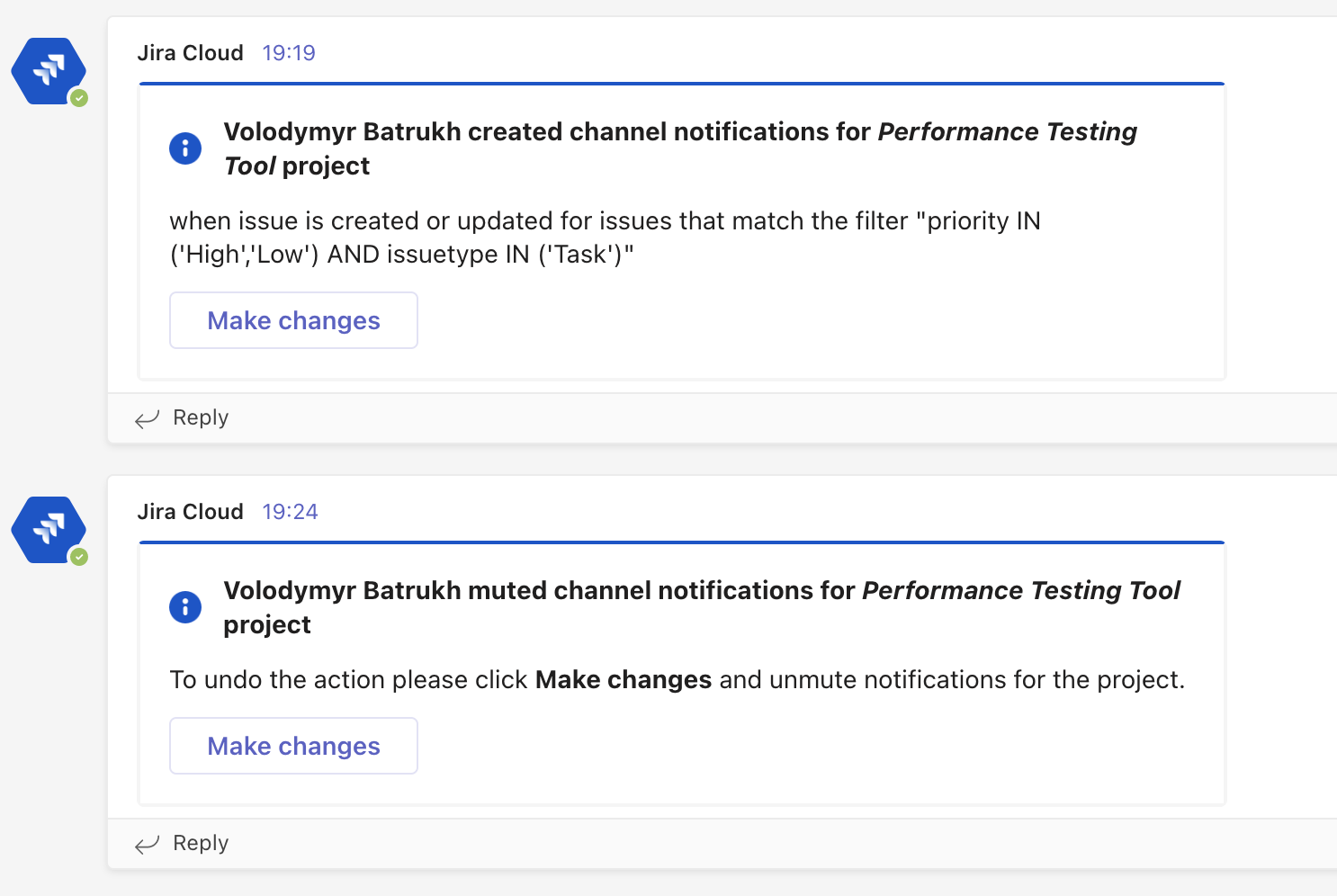Select Reply under the created notifications message
The image size is (1337, 896).
pos(200,417)
